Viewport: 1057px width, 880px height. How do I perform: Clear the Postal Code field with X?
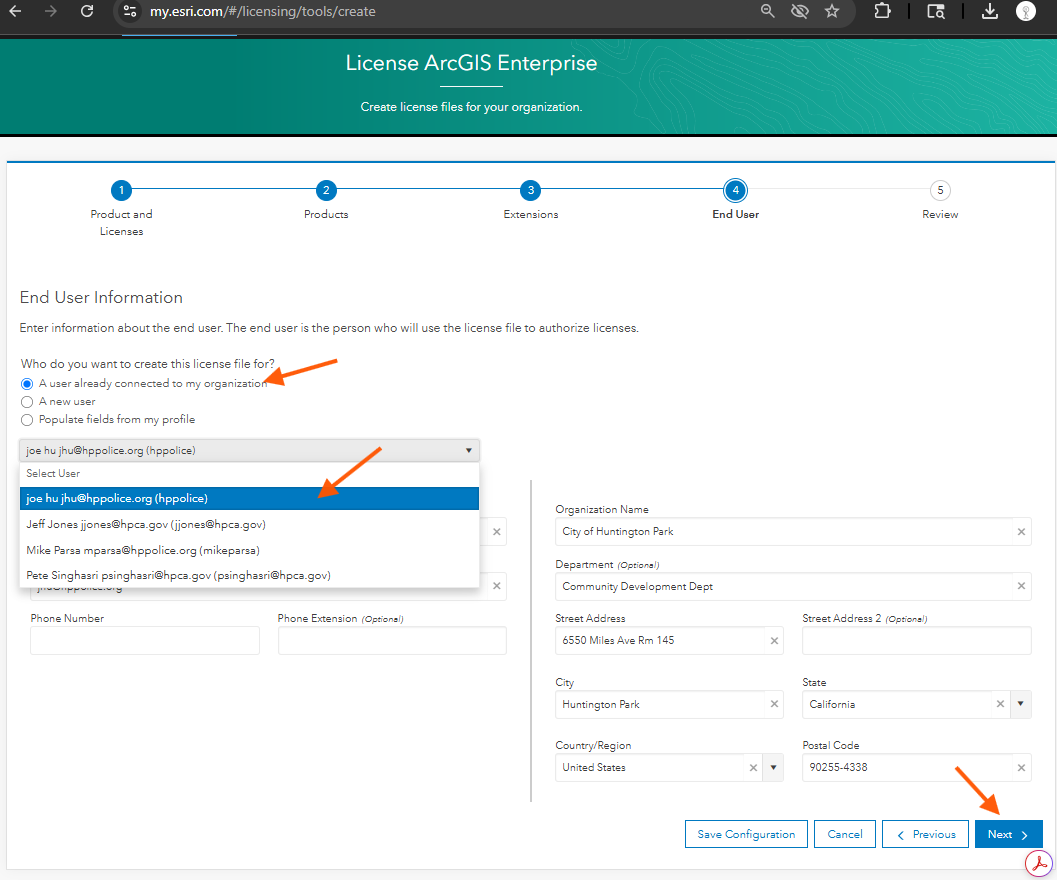pos(1021,768)
